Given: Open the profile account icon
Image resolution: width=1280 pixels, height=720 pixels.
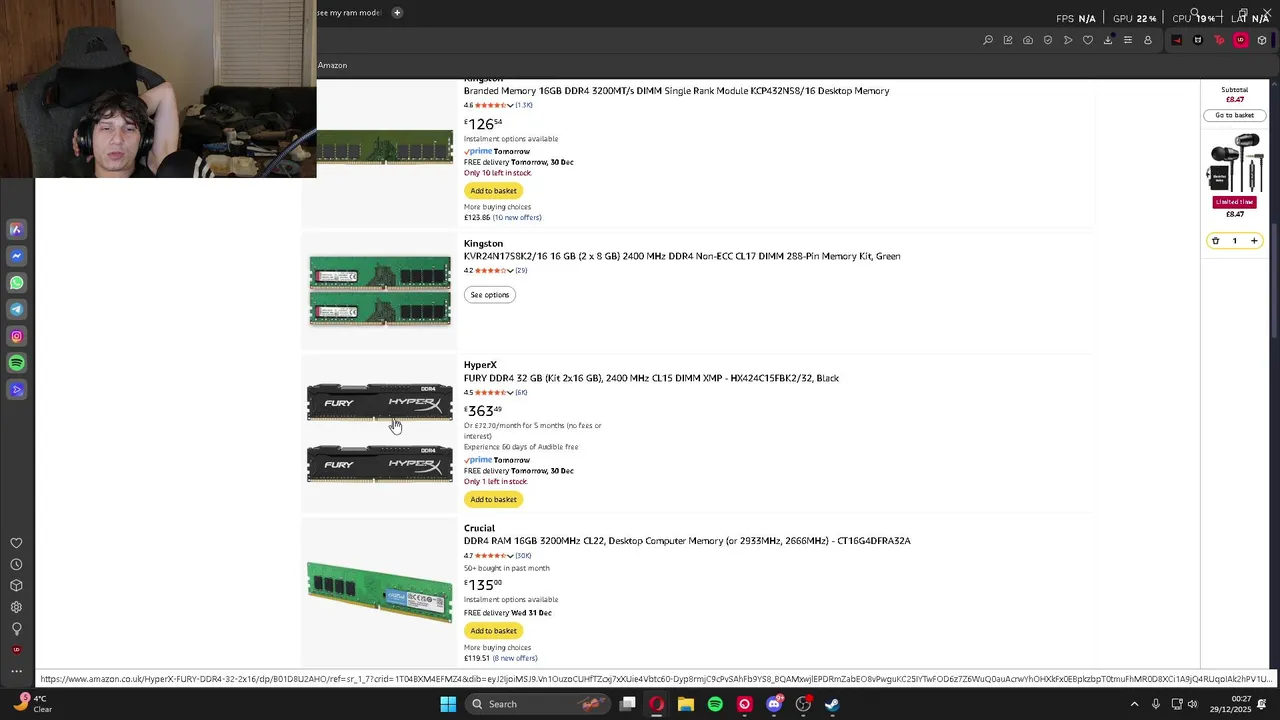Looking at the screenshot, I should (1148, 40).
